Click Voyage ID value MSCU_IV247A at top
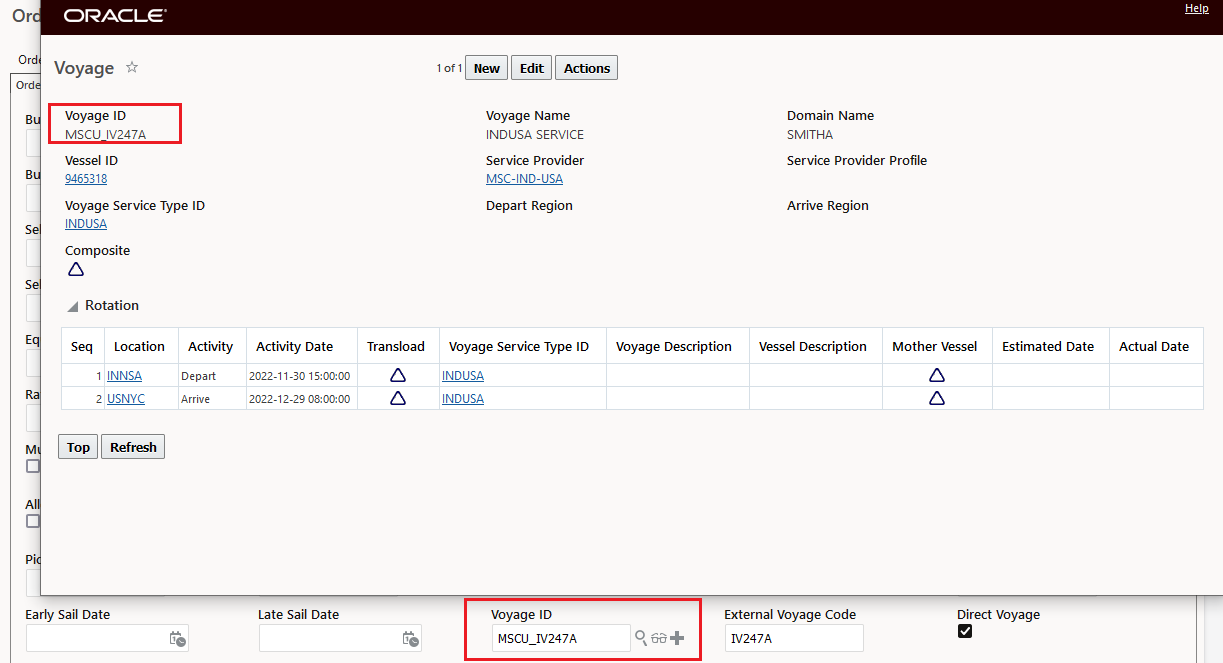 point(106,135)
